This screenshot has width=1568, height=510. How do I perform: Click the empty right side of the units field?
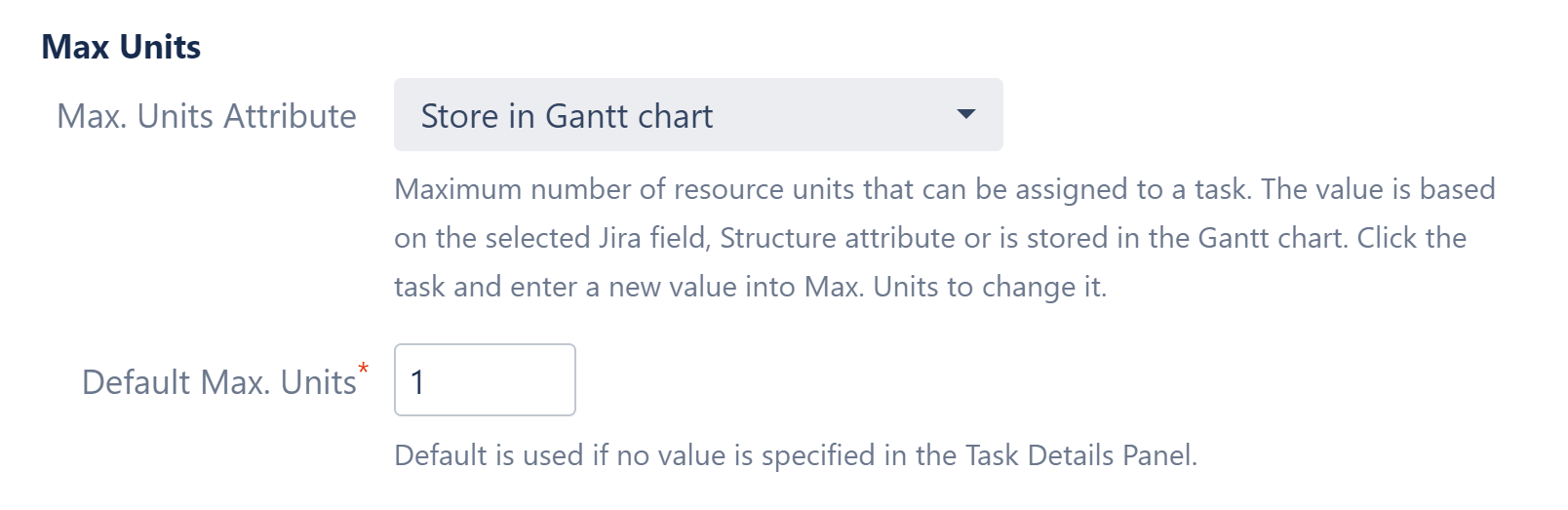[x=527, y=380]
